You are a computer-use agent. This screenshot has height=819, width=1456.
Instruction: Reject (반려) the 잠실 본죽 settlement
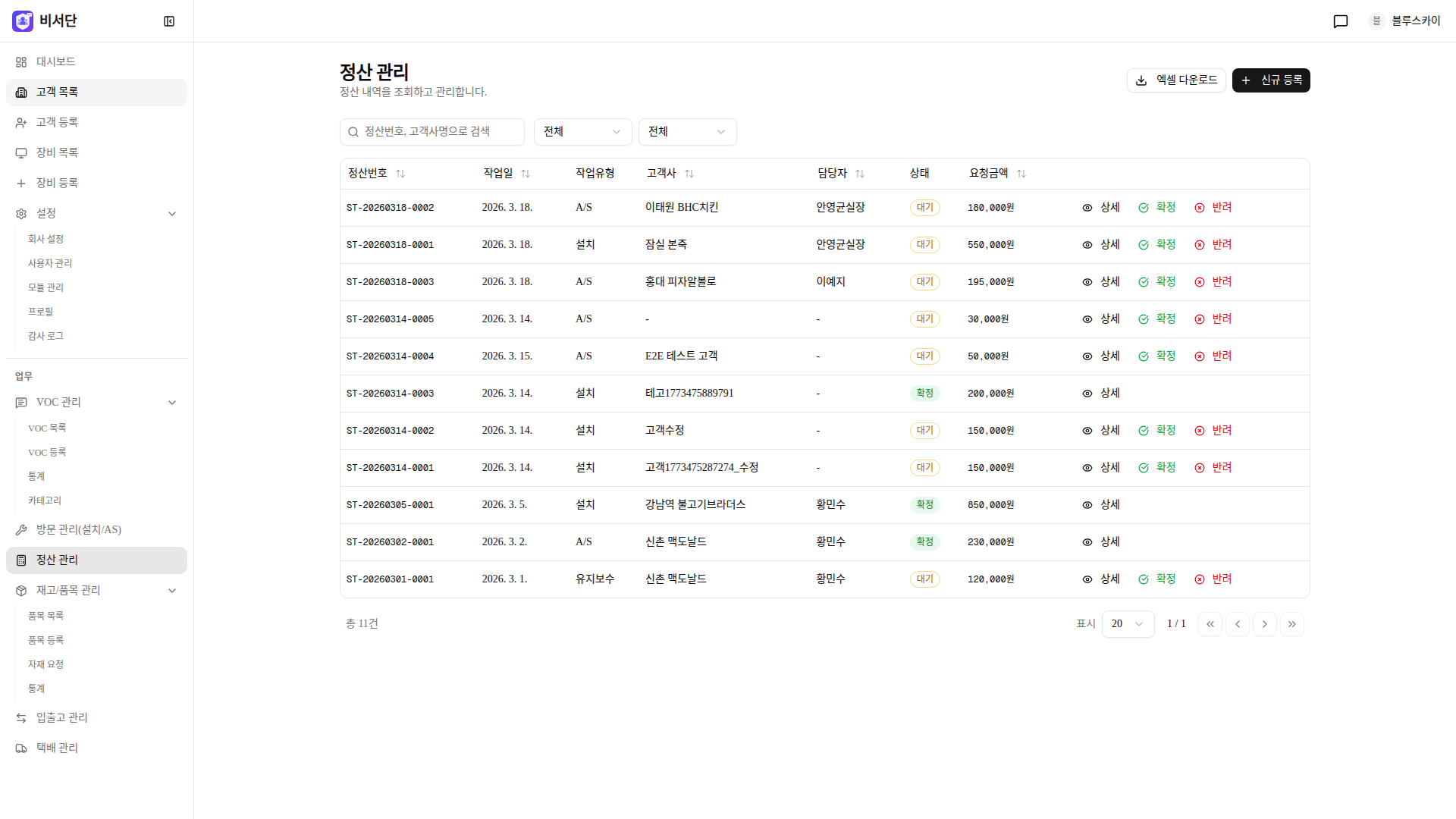coord(1213,245)
